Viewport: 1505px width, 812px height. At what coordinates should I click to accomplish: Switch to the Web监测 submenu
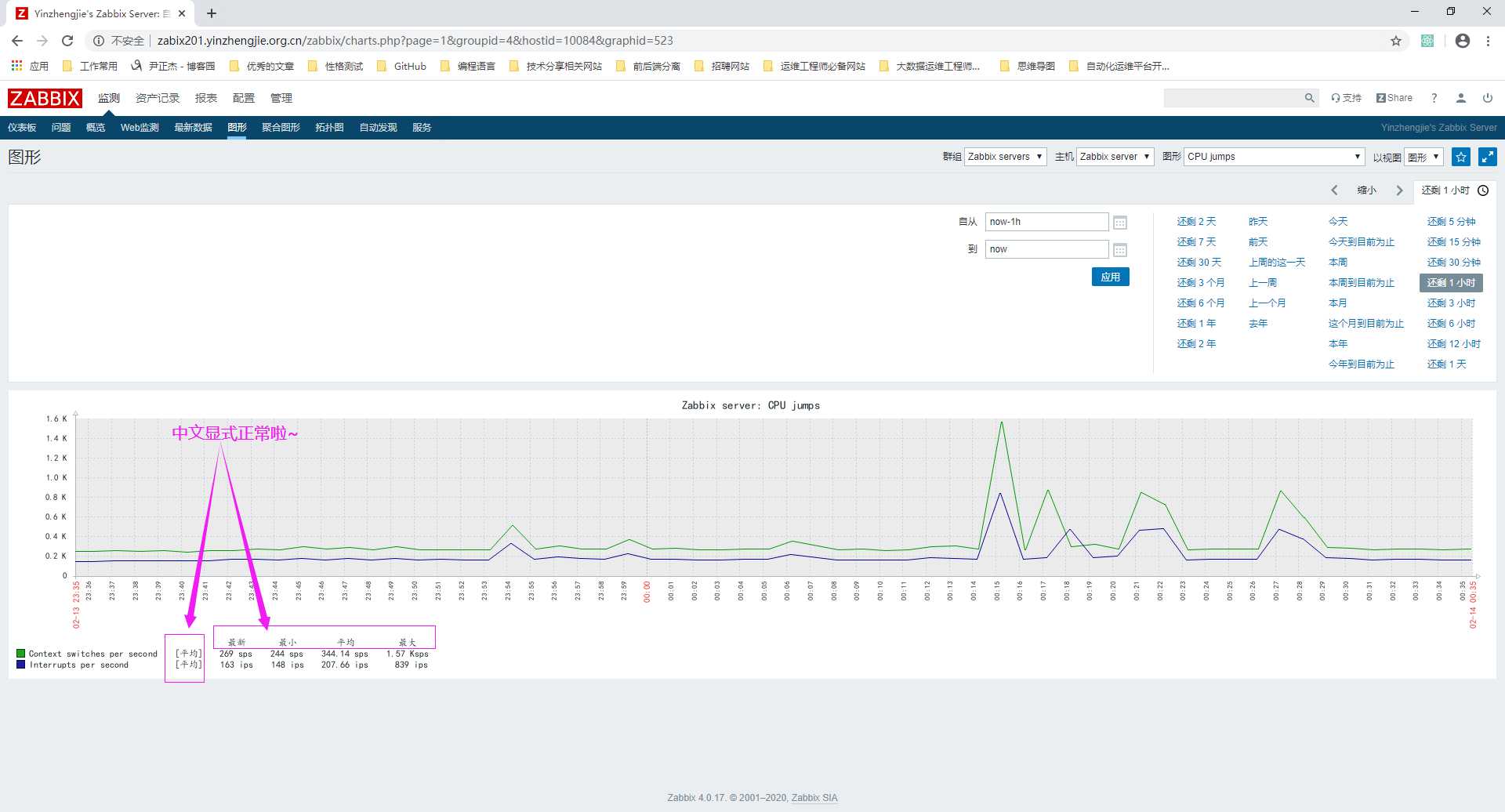140,128
